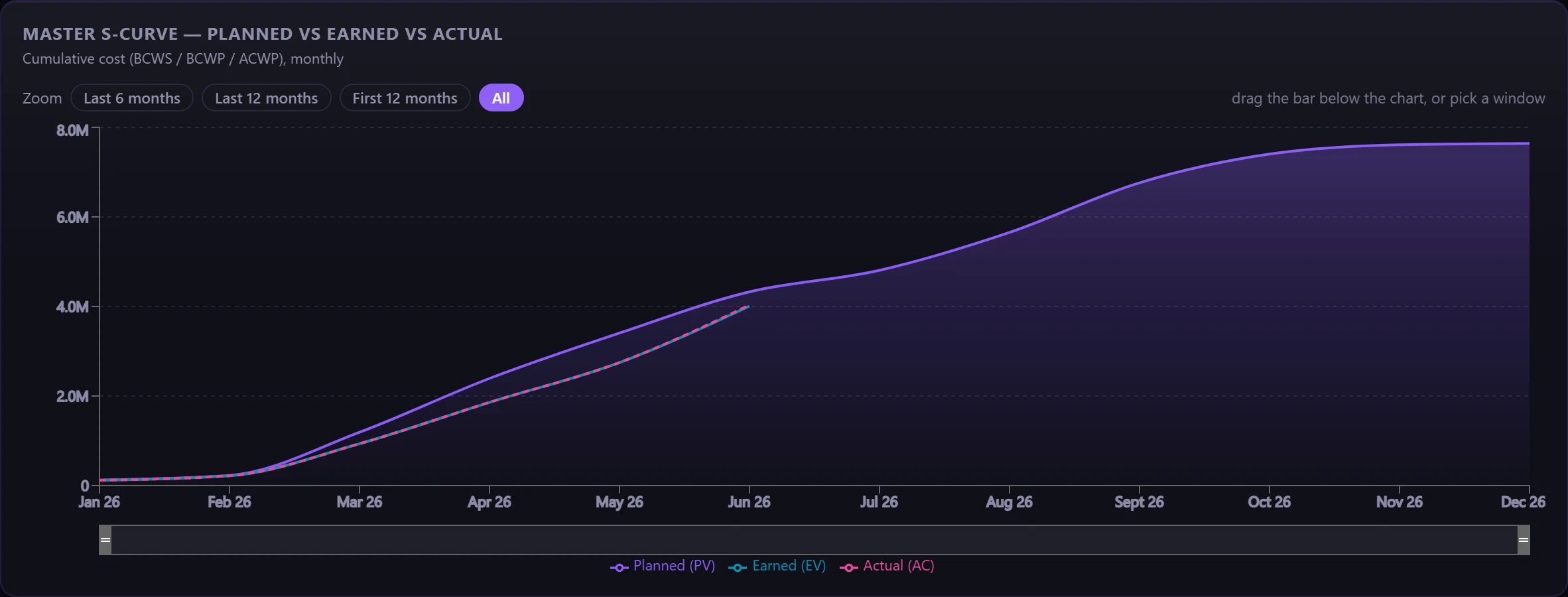Click the Oct 26 x-axis label
1568x597 pixels.
coord(1269,502)
